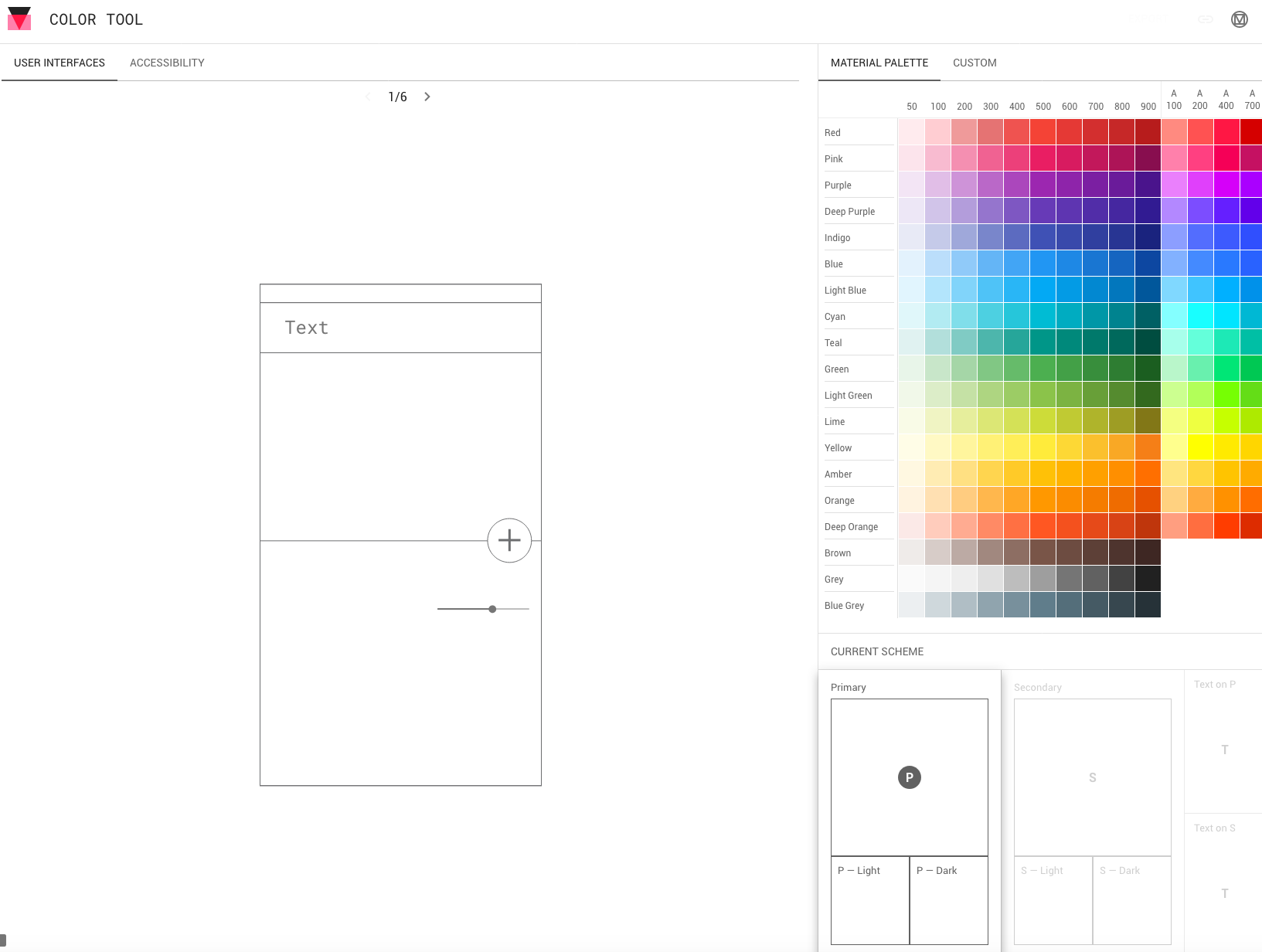Click the slider handle in the phone preview
This screenshot has width=1262, height=952.
pyautogui.click(x=492, y=609)
